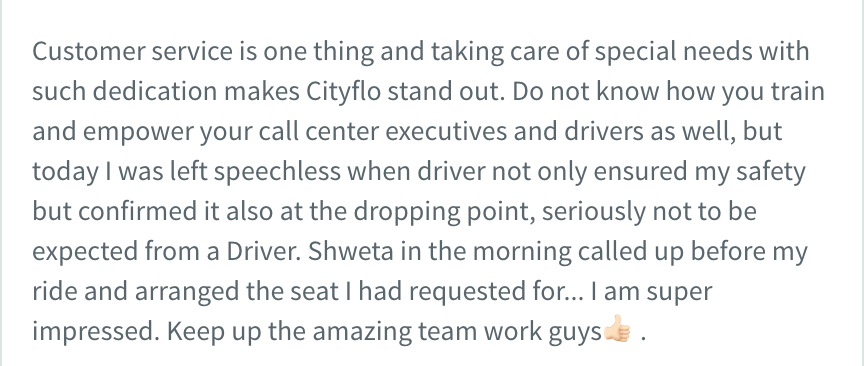Click the word Customer at the start

pos(89,51)
